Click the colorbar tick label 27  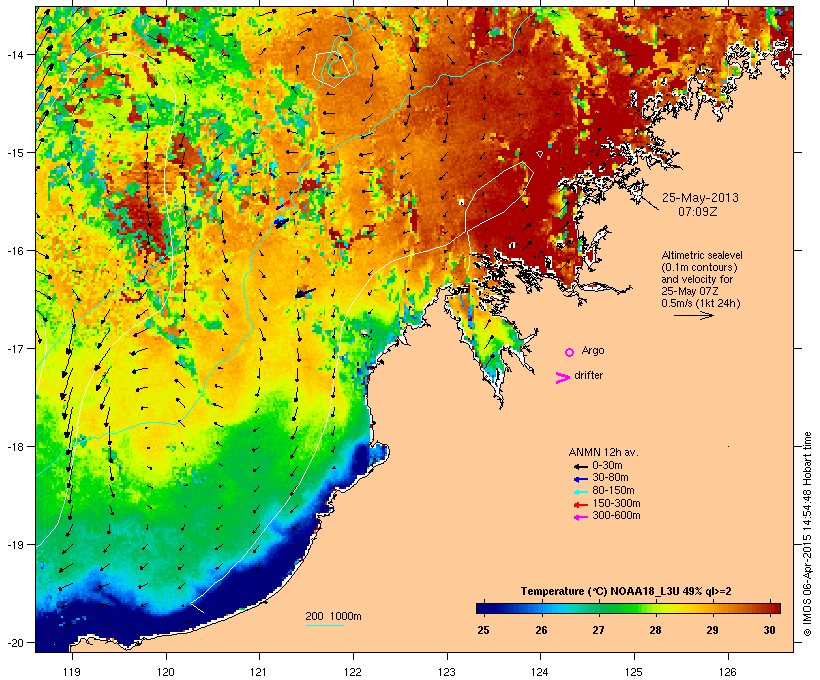pyautogui.click(x=598, y=630)
